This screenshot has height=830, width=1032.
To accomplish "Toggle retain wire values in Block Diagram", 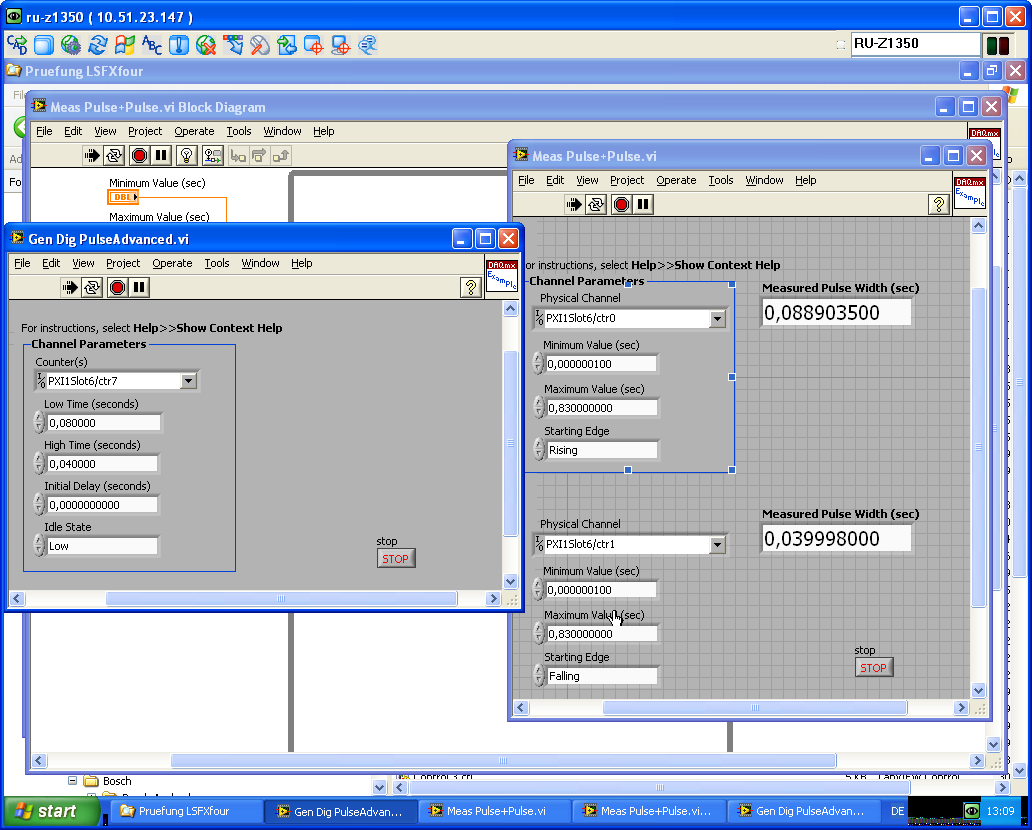I will coord(213,155).
